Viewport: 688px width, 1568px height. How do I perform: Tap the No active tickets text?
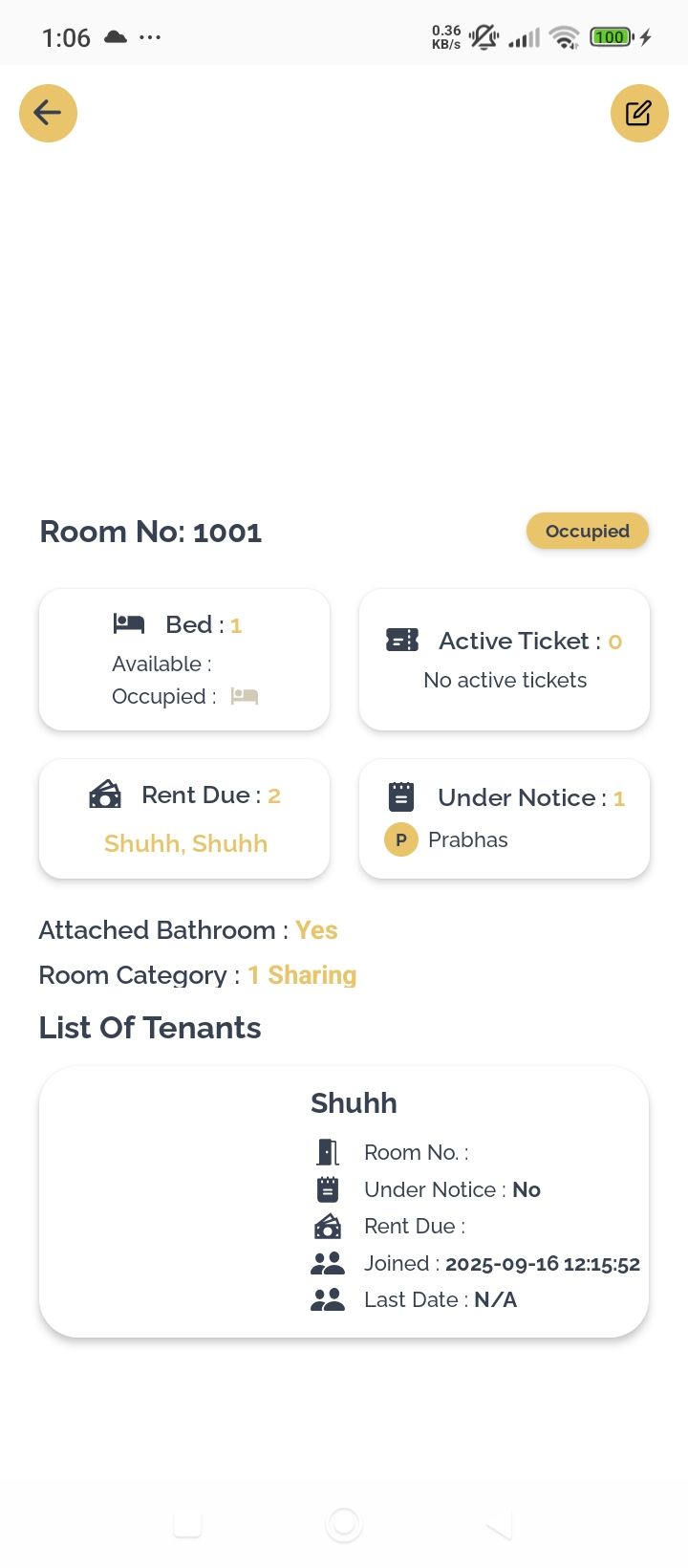coord(505,680)
